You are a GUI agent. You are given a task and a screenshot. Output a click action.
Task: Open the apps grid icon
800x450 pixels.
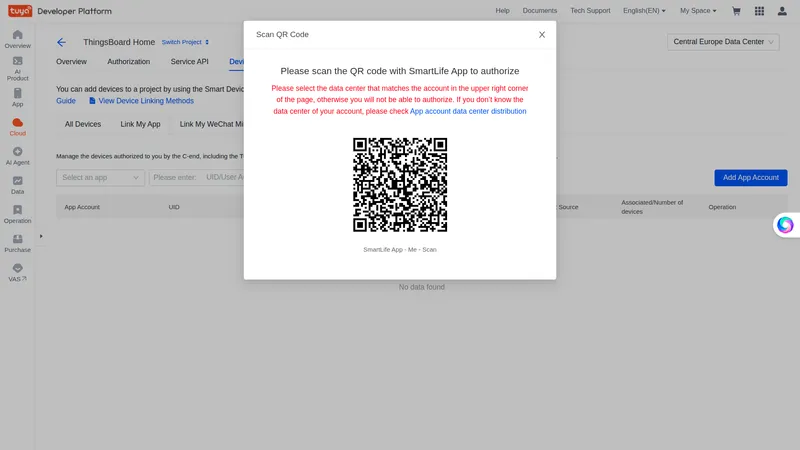click(x=759, y=11)
